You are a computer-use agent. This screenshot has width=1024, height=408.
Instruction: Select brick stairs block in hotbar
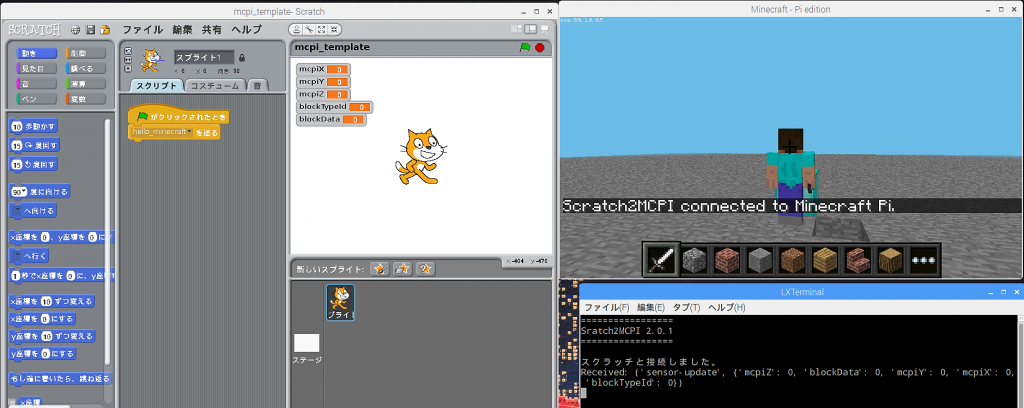[857, 260]
